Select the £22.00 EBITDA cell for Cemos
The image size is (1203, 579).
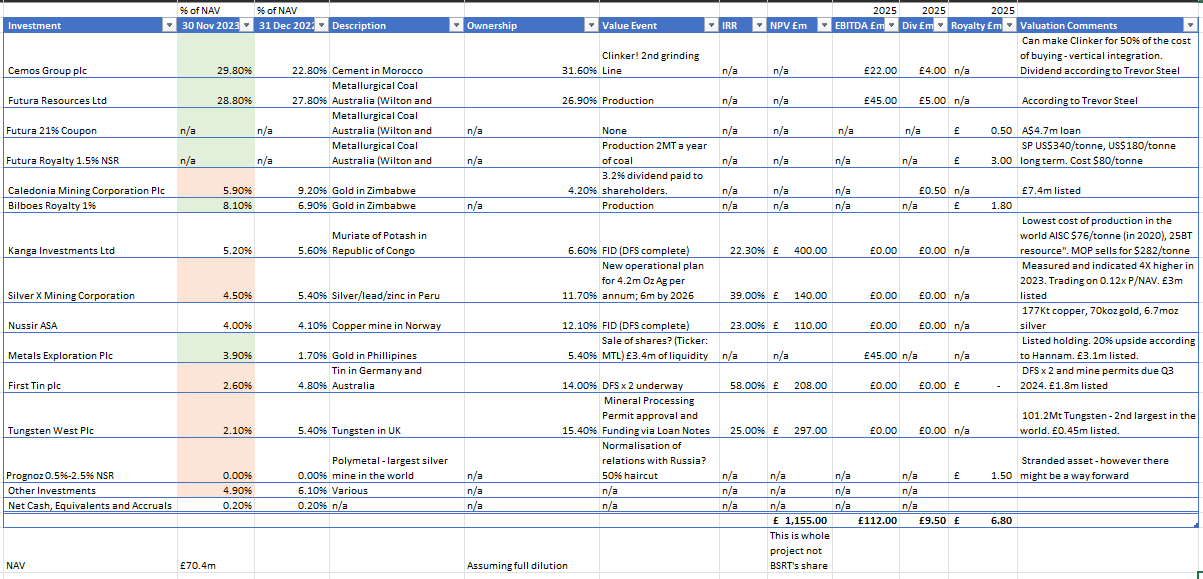pyautogui.click(x=866, y=56)
